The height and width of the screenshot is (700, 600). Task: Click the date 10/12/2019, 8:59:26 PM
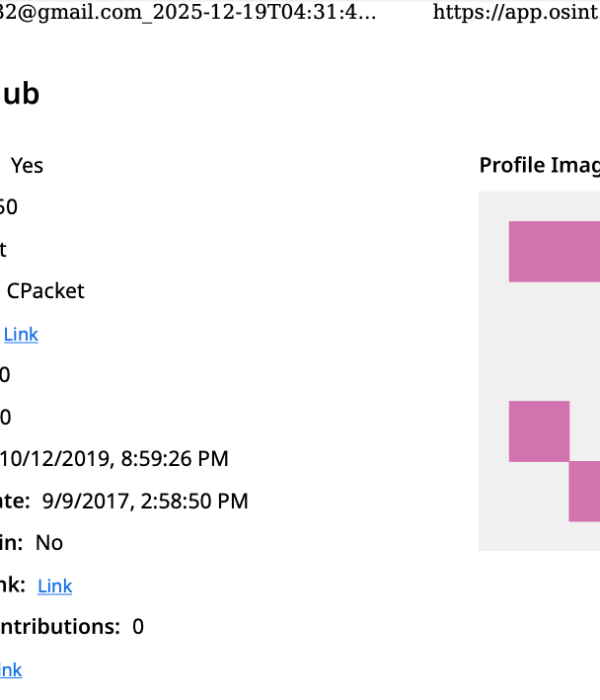(114, 459)
